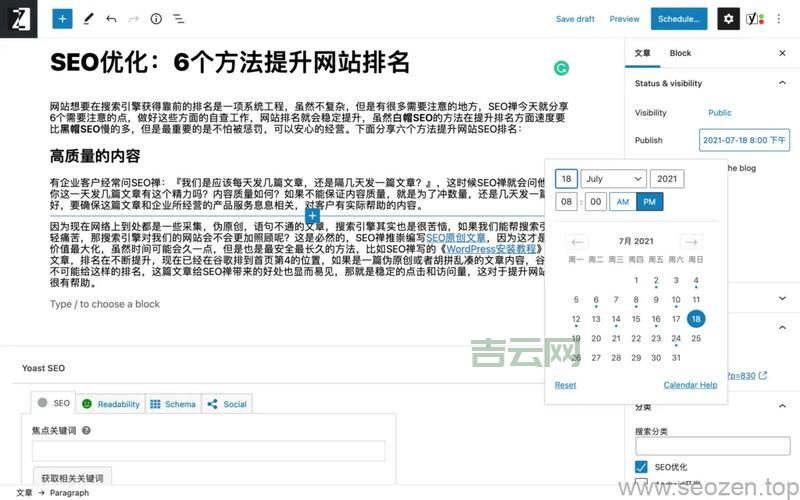This screenshot has width=800, height=500.
Task: Click the Preview button
Action: pos(624,19)
